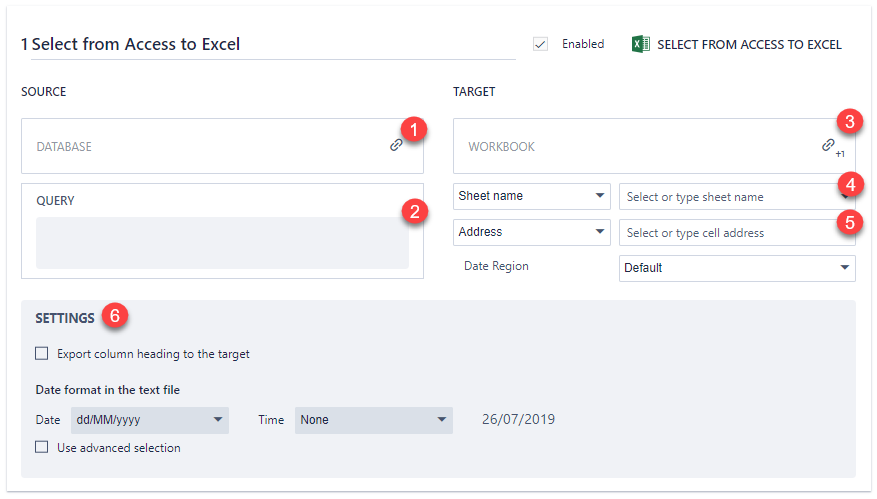Click the red callout marker number 5
The width and height of the screenshot is (877, 499).
(849, 221)
